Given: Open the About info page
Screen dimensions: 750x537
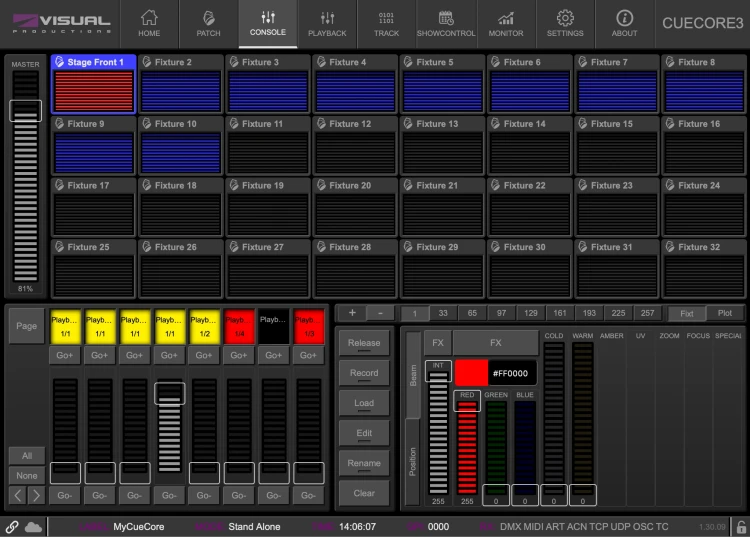Looking at the screenshot, I should tap(624, 23).
